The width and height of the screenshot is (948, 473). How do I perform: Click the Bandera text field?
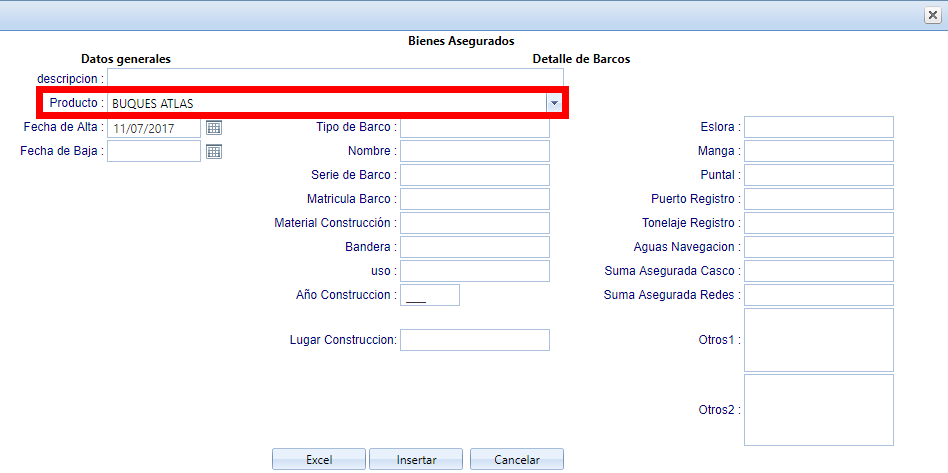pyautogui.click(x=474, y=247)
